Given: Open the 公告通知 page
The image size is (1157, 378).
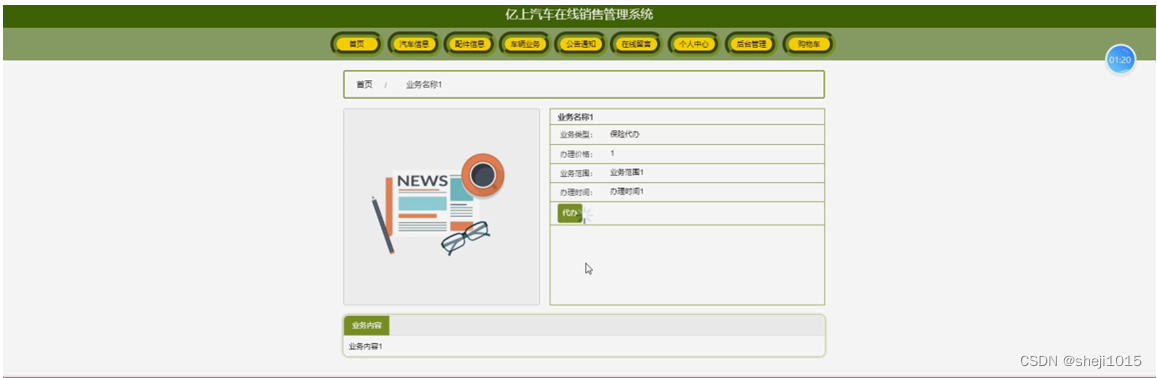Looking at the screenshot, I should 581,44.
